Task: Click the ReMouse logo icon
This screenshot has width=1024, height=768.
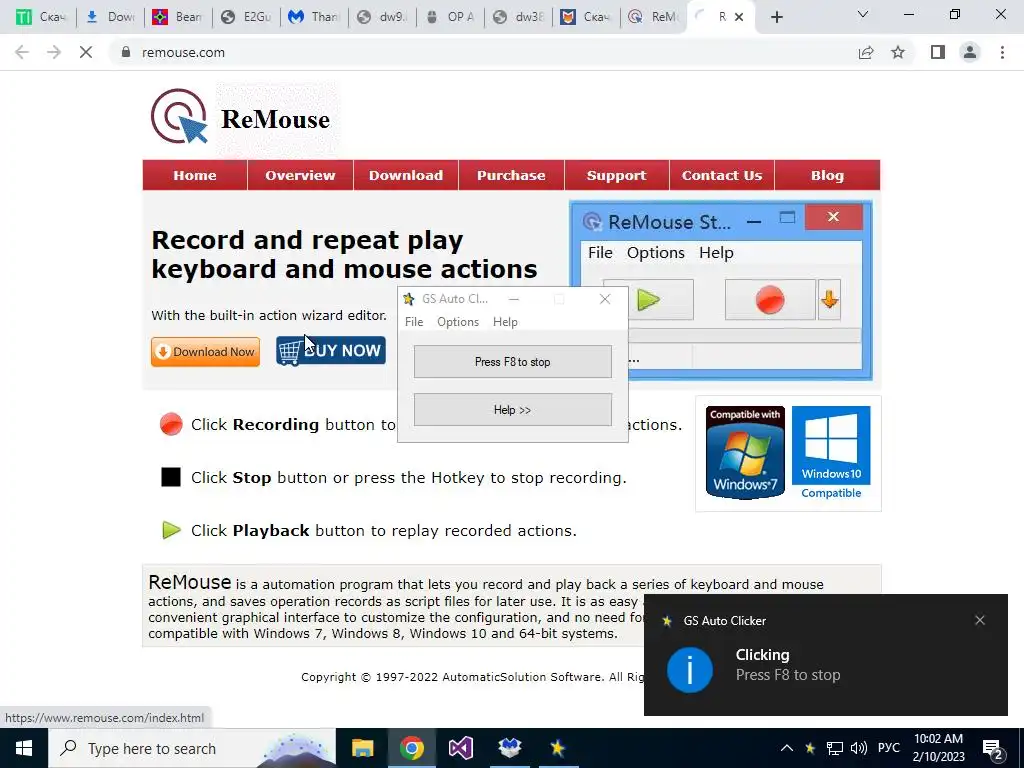Action: tap(180, 116)
